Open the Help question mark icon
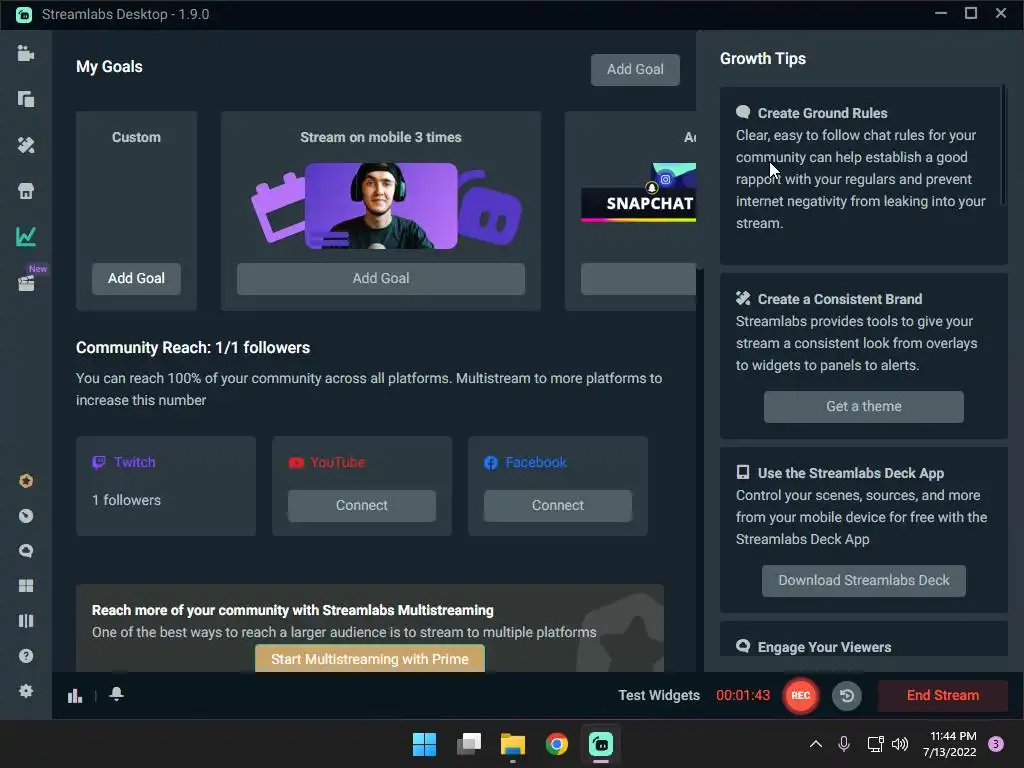This screenshot has width=1024, height=768. point(25,656)
